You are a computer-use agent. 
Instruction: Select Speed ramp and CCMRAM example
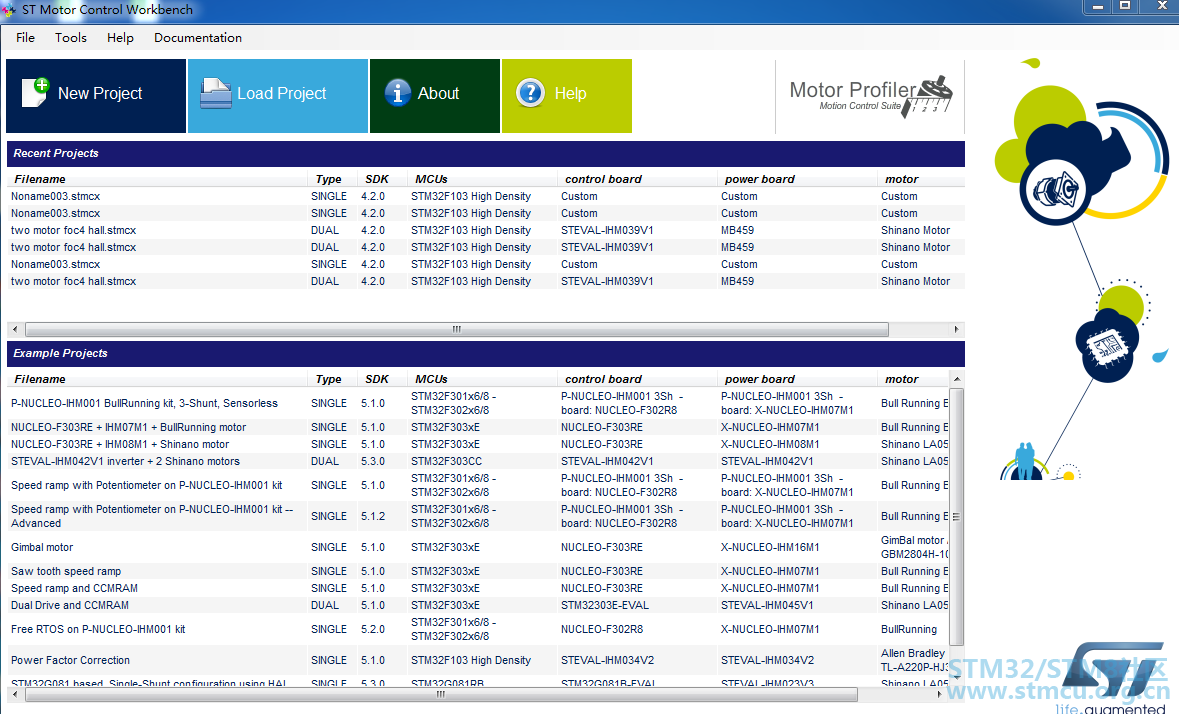(x=478, y=588)
